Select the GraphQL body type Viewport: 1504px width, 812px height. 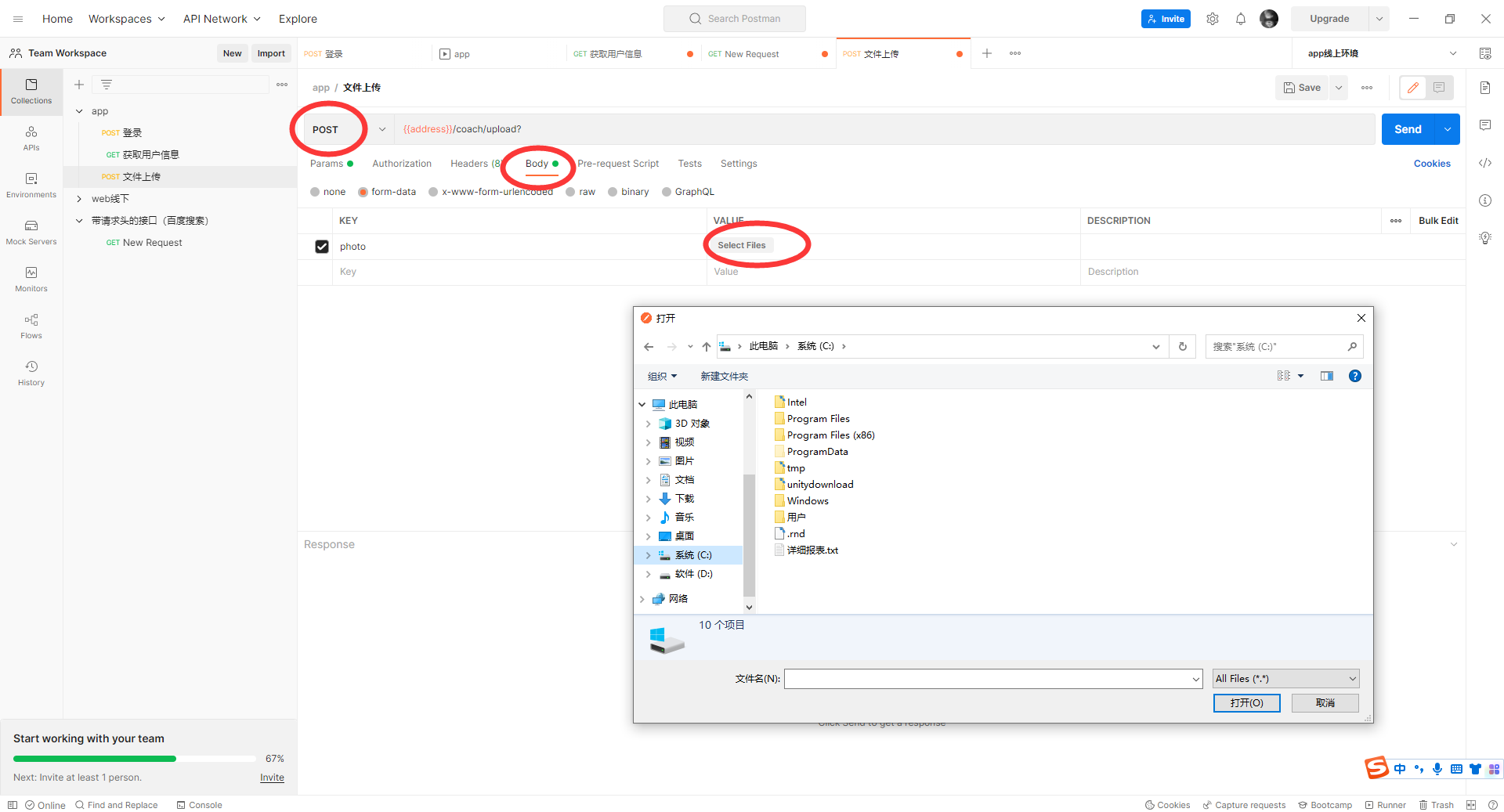click(667, 192)
